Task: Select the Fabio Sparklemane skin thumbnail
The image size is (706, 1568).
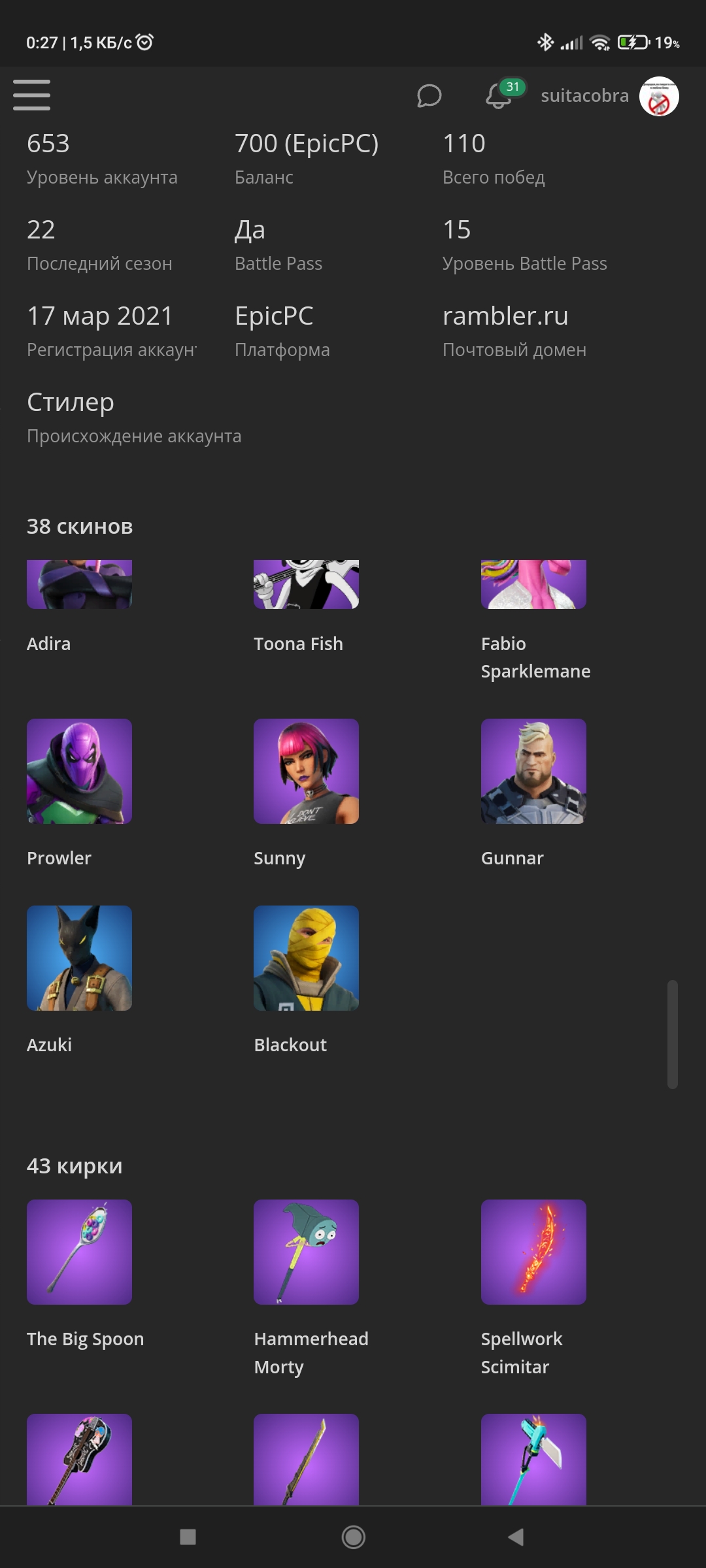Action: point(533,584)
